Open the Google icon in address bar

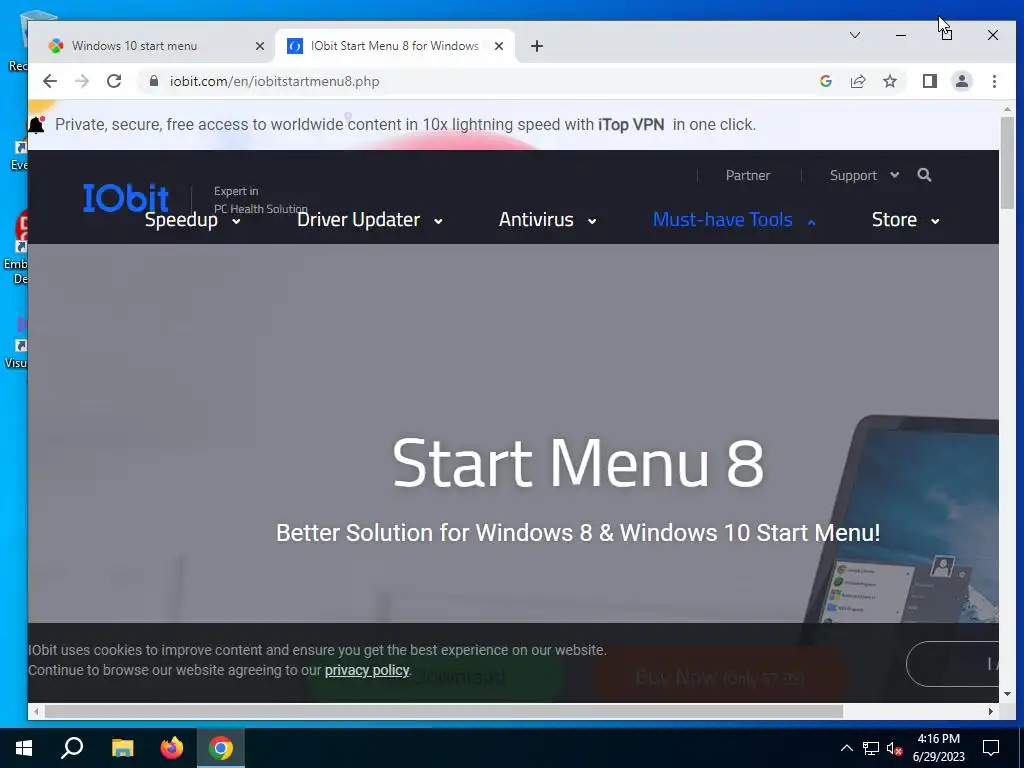[825, 81]
